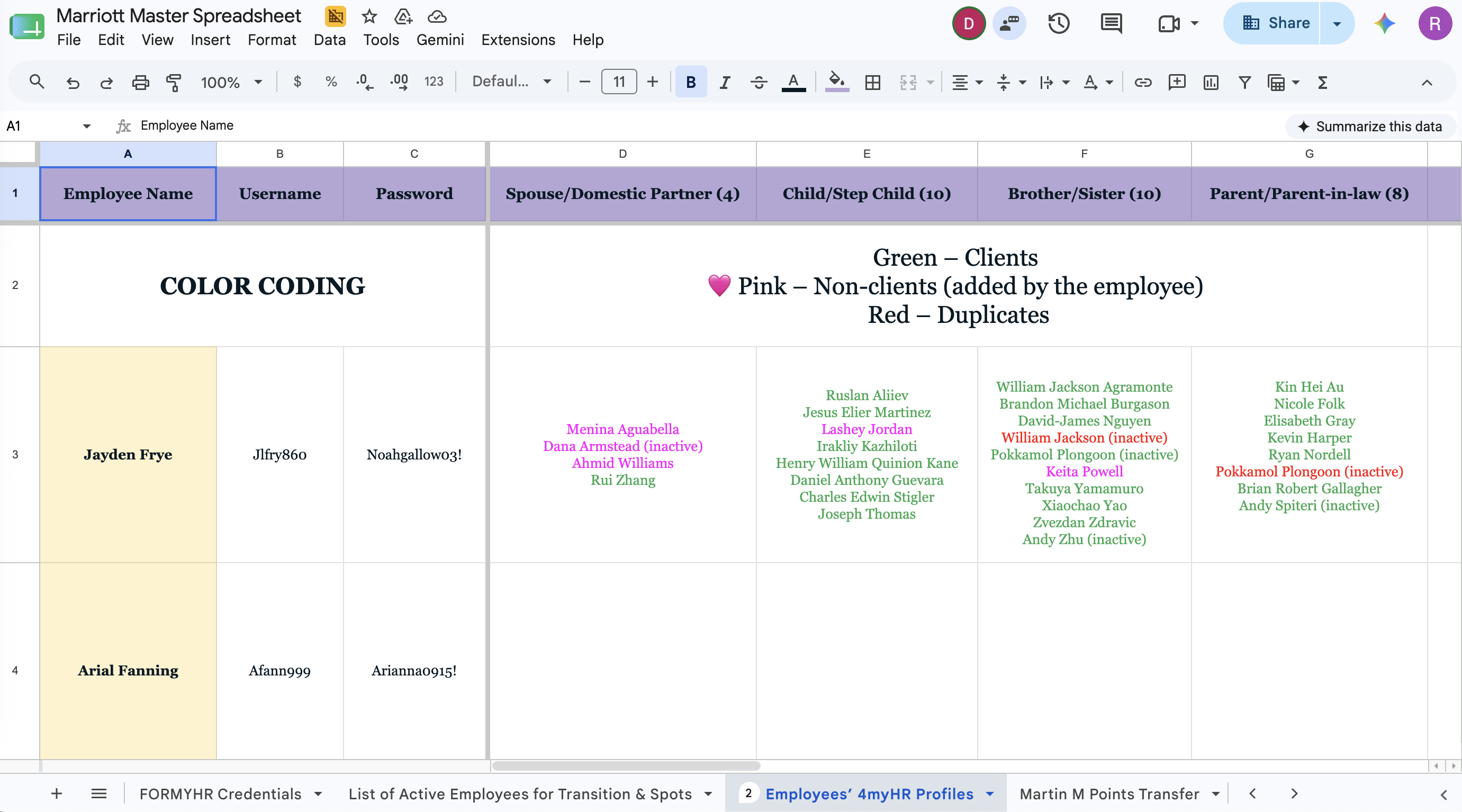Click the redo arrow icon

tap(106, 82)
